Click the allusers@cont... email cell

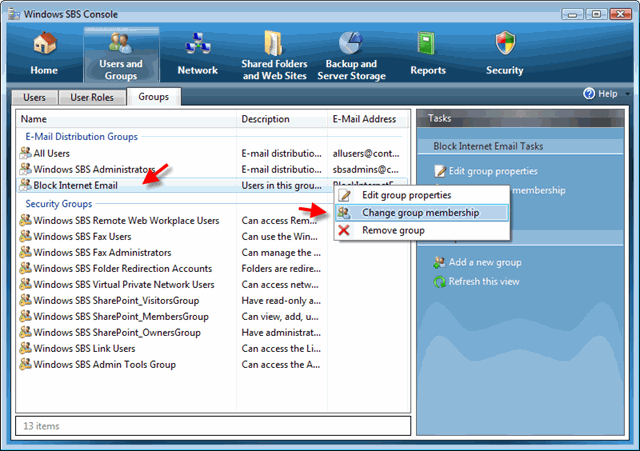pyautogui.click(x=366, y=153)
